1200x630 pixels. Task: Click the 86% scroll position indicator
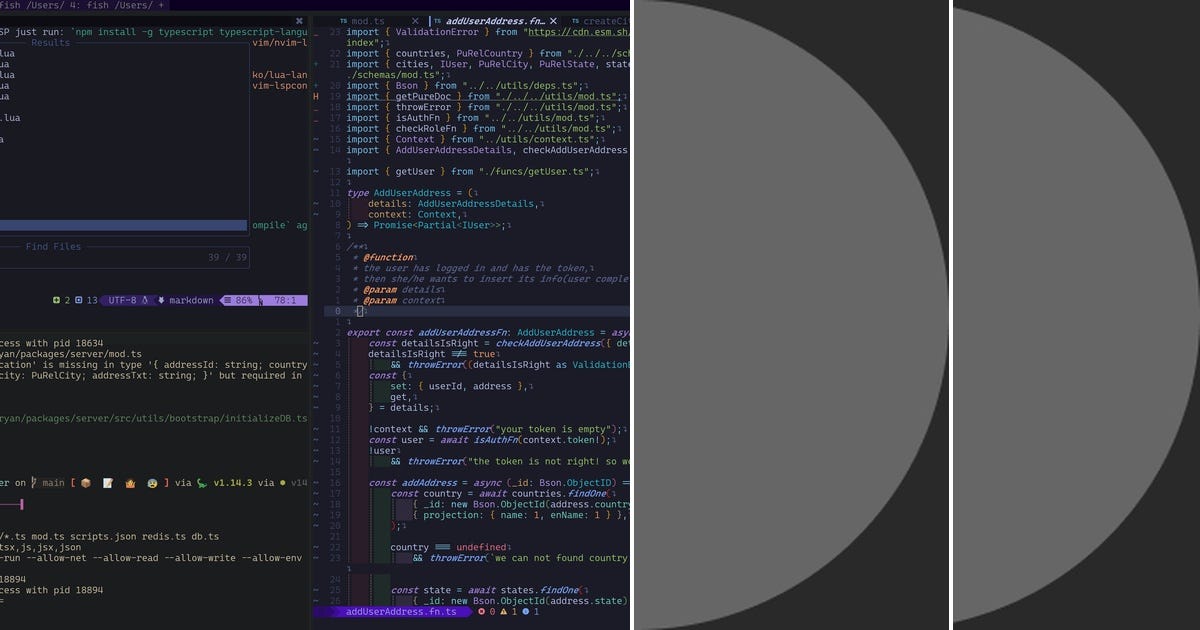pos(243,300)
